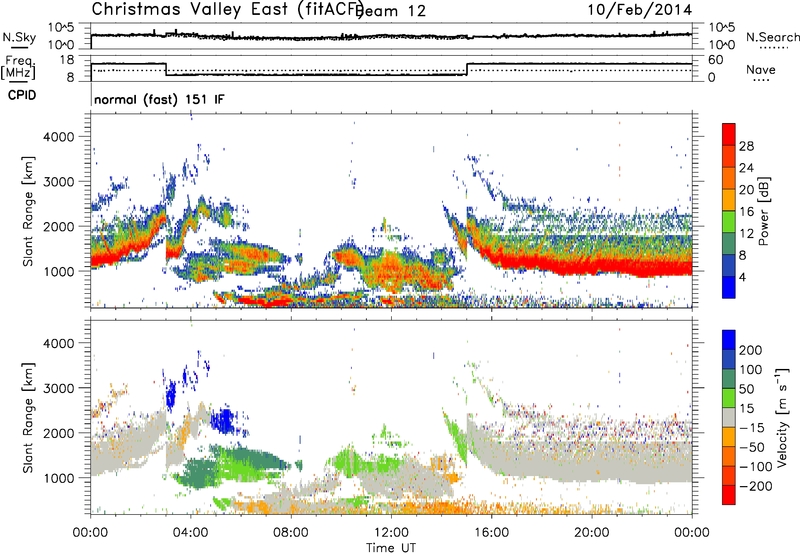Click the '4' tick label on Power colorbar
Screen dimensions: 800x554
pos(743,277)
